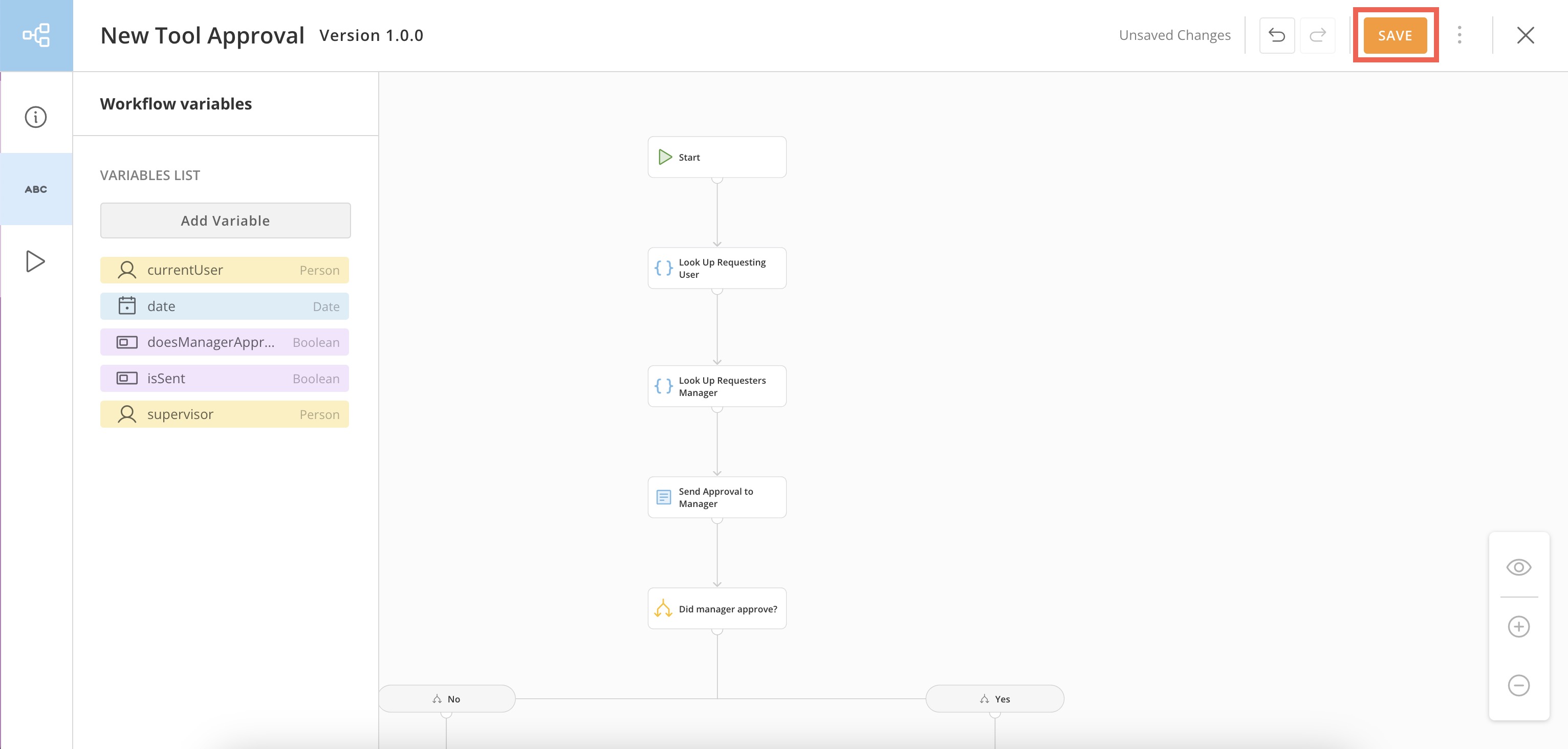This screenshot has width=1568, height=749.
Task: Open the workflow info panel icon
Action: (x=35, y=117)
